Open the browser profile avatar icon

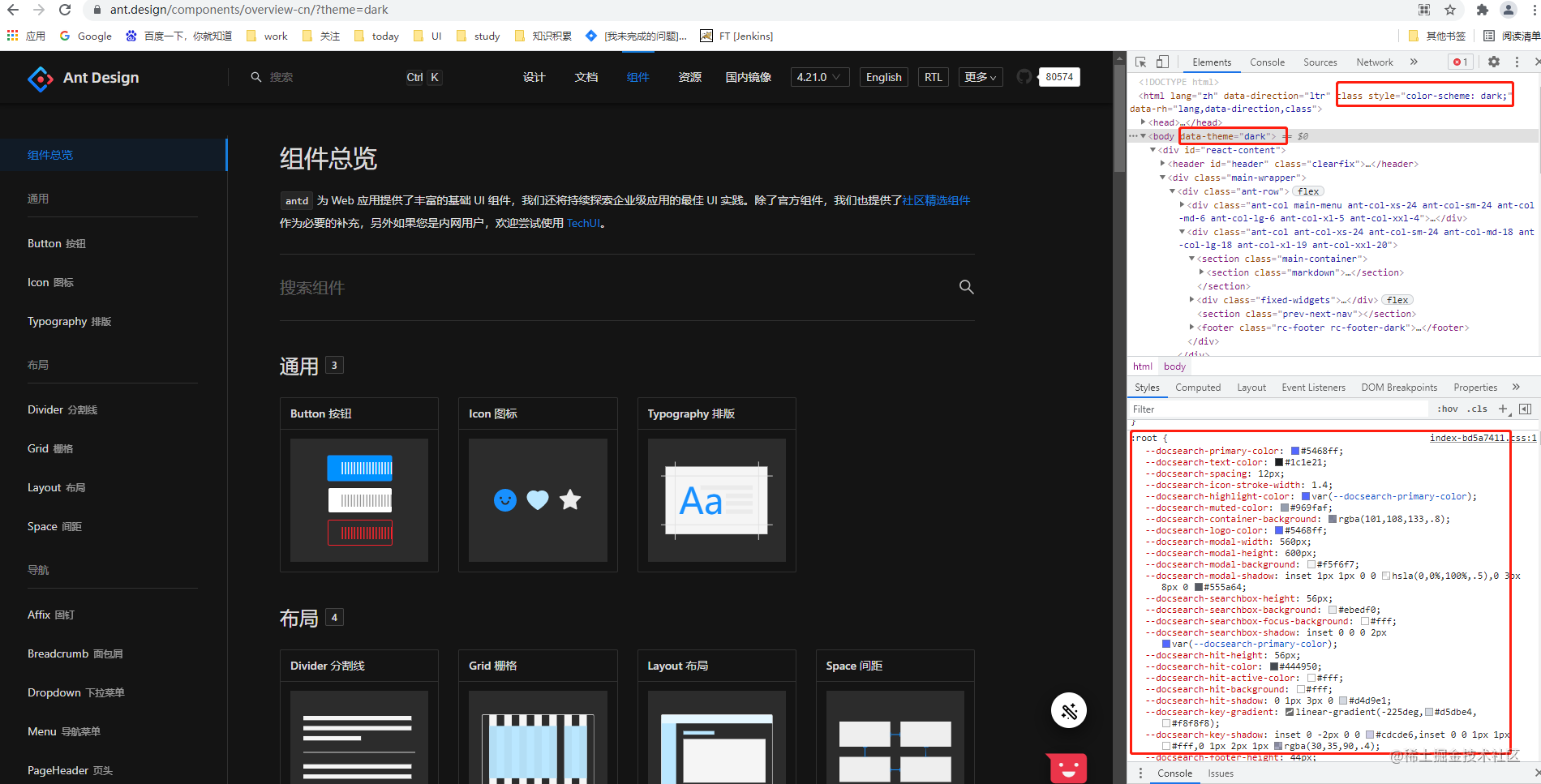[x=1509, y=10]
